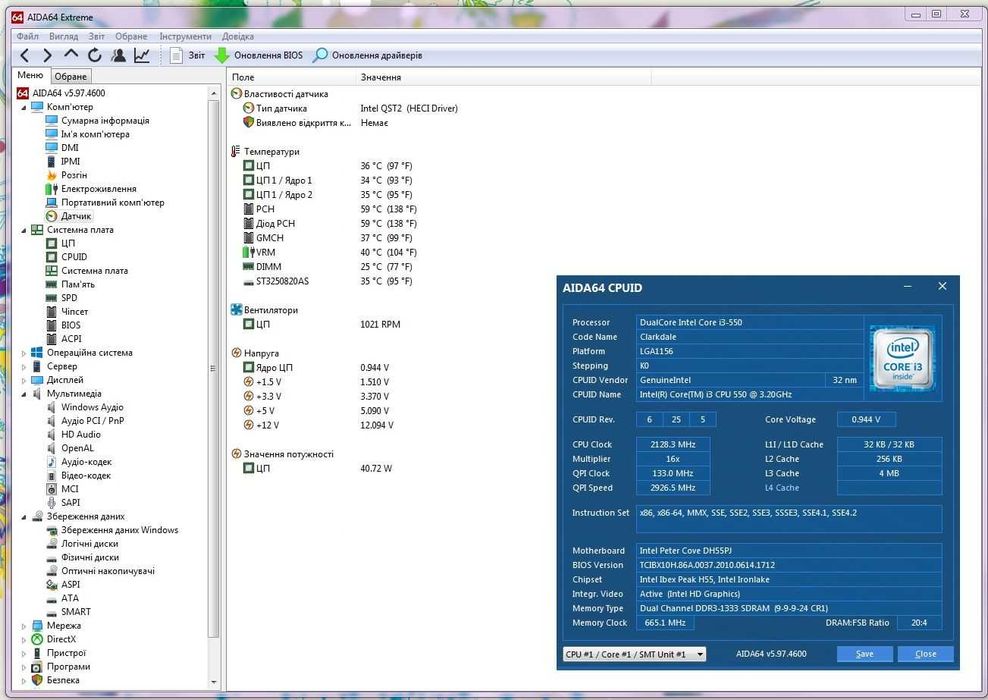Screen dimensions: 988x700
Task: Open the Обране menu in menu bar
Action: pyautogui.click(x=131, y=37)
